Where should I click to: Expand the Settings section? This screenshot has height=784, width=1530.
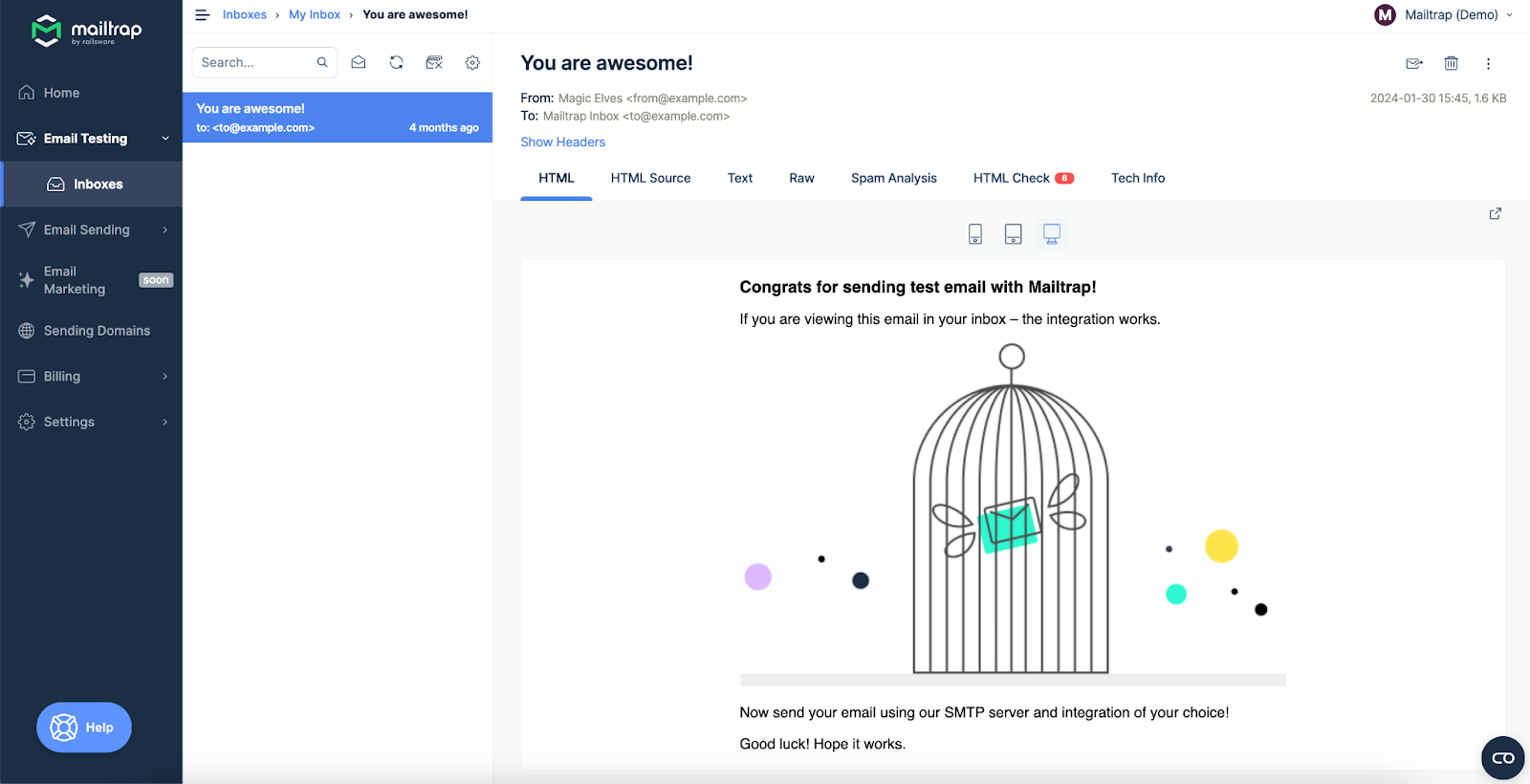point(165,422)
